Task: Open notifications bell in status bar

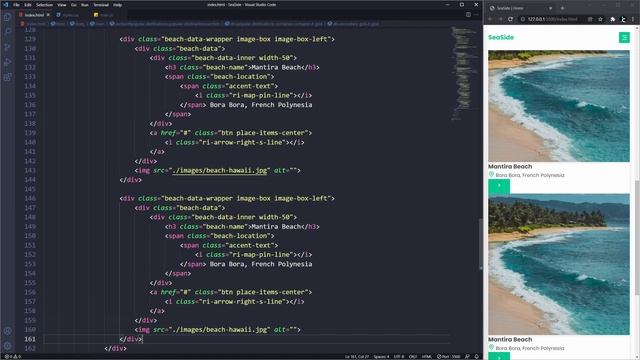Action: [x=476, y=357]
